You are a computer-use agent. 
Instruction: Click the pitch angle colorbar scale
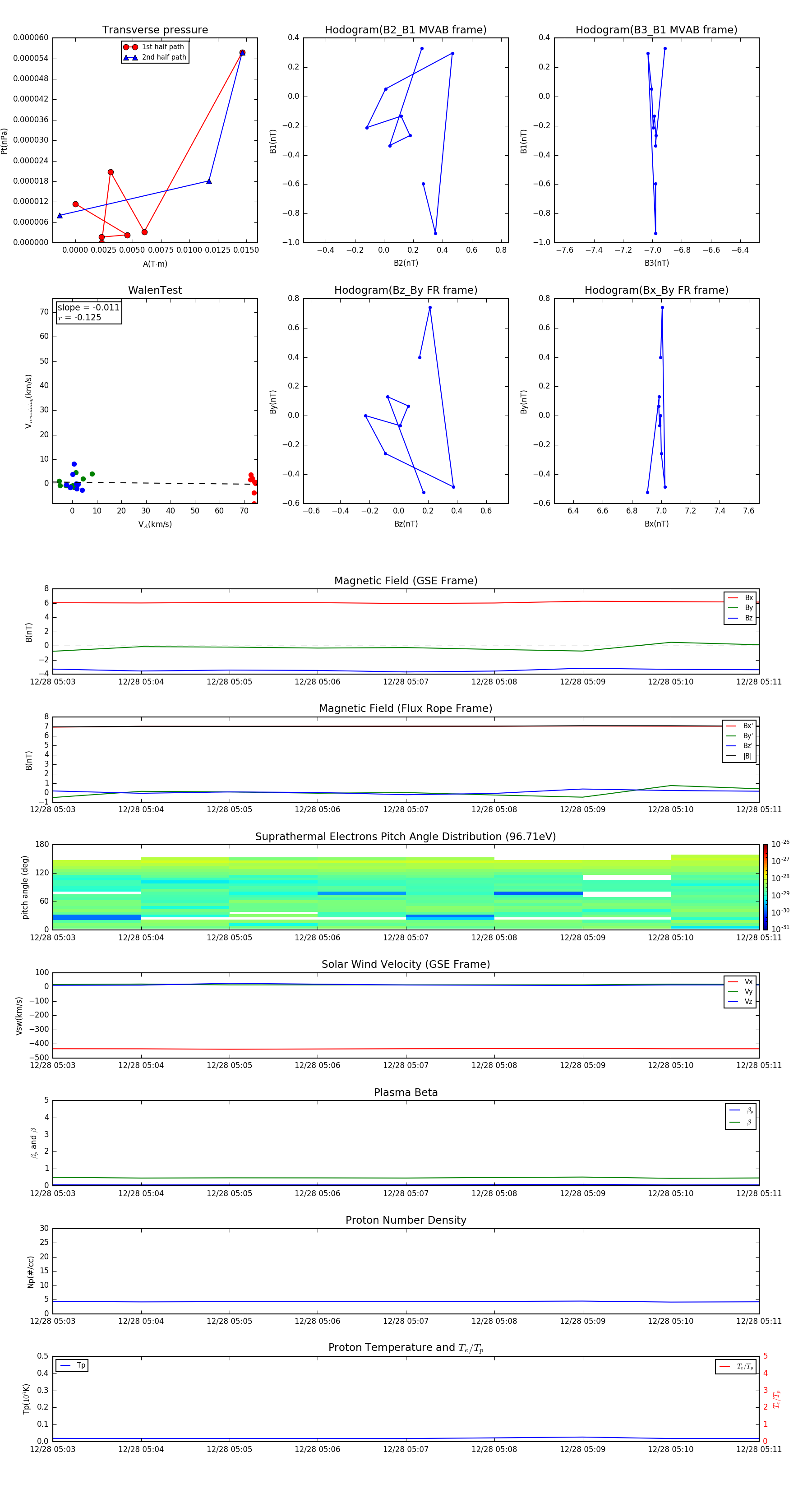click(x=765, y=887)
